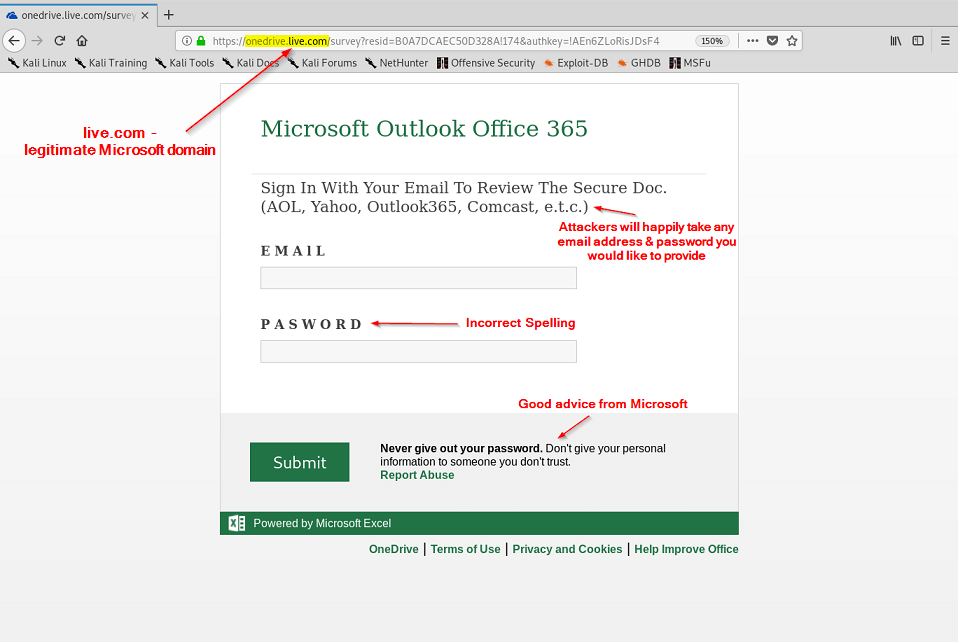Screen dimensions: 958x642
Task: Click the forward navigation arrow
Action: (x=37, y=41)
